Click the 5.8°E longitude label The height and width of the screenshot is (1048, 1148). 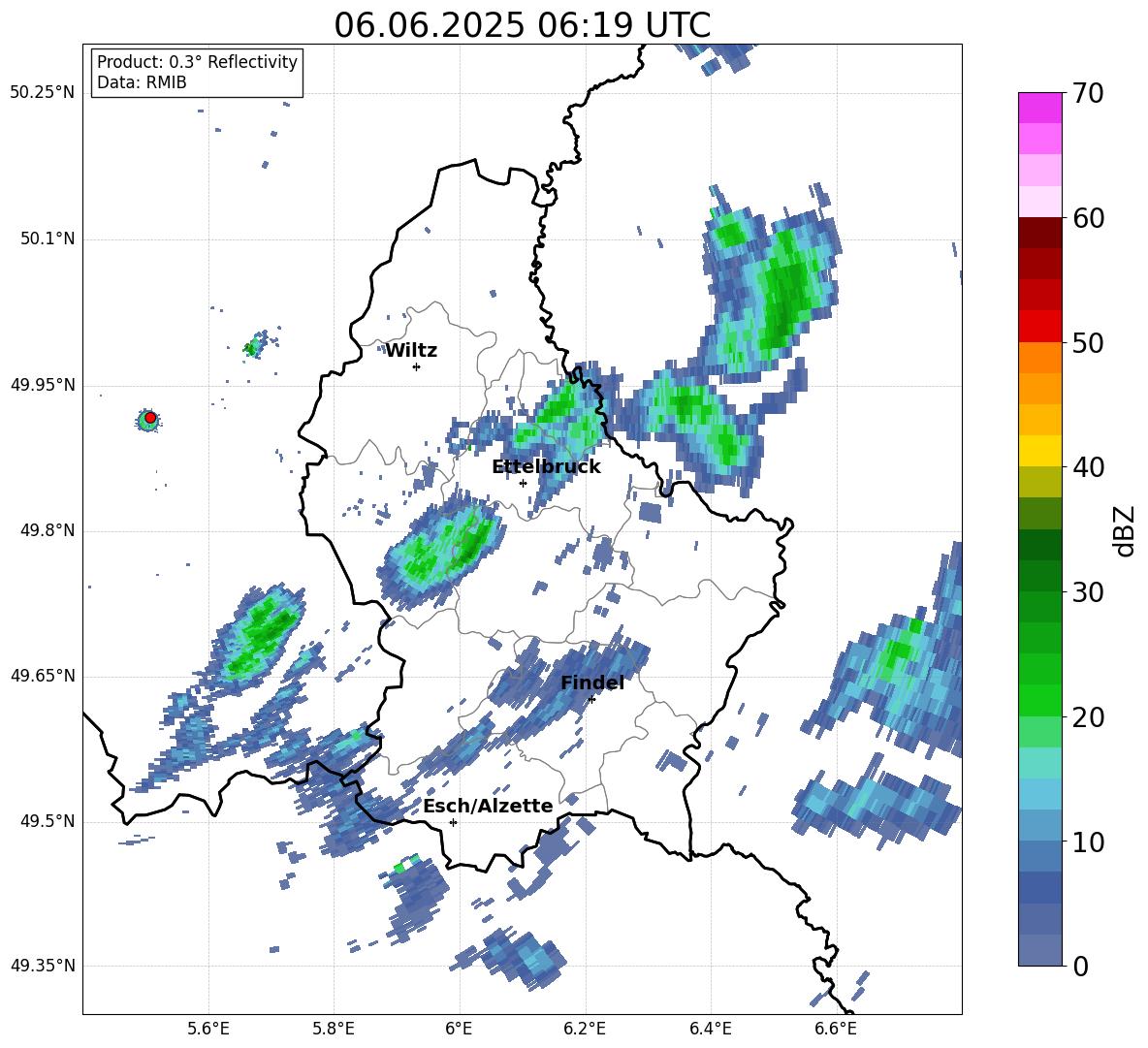[x=334, y=1029]
